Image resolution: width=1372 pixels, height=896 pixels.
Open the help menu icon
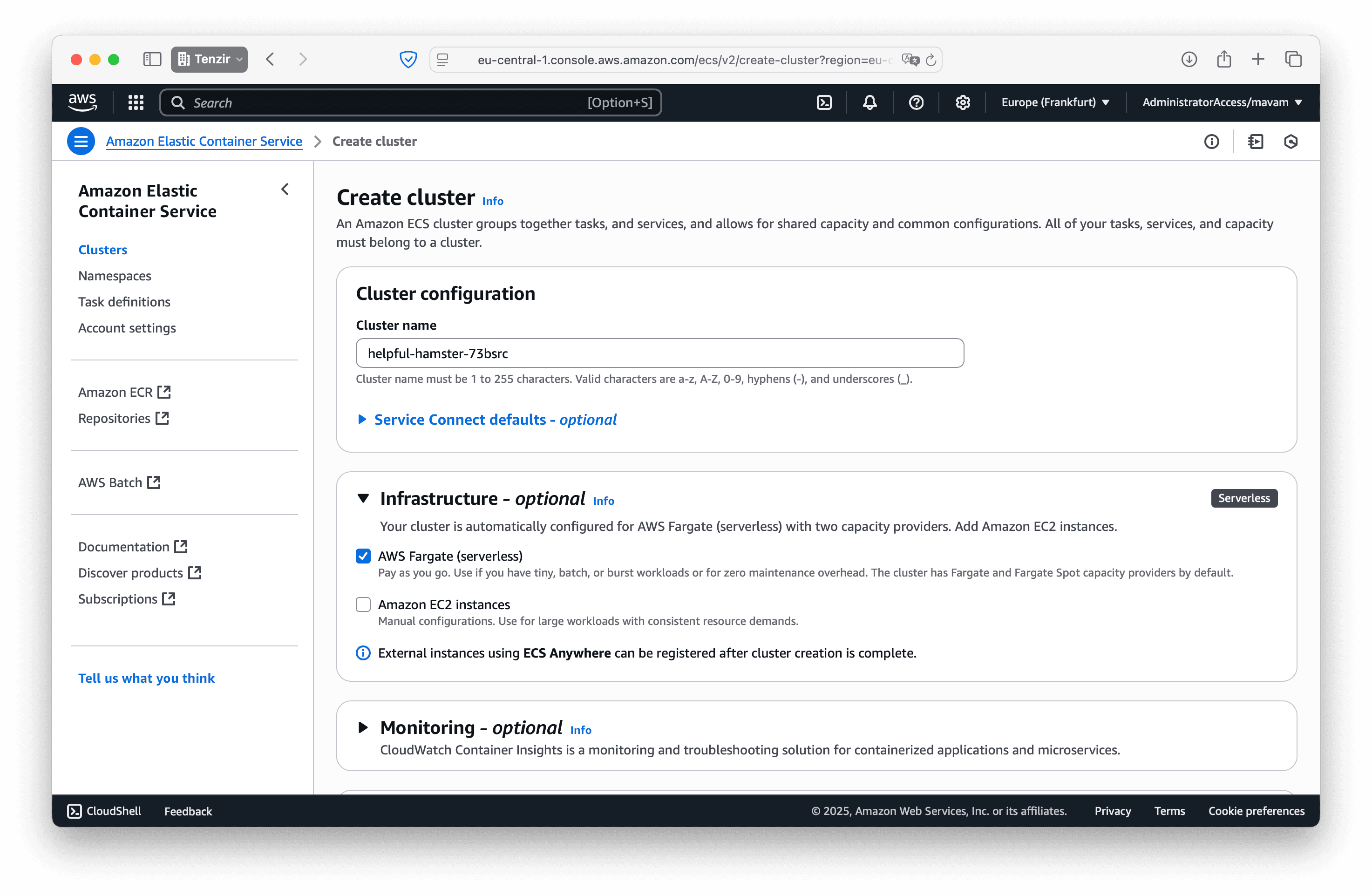[x=916, y=102]
